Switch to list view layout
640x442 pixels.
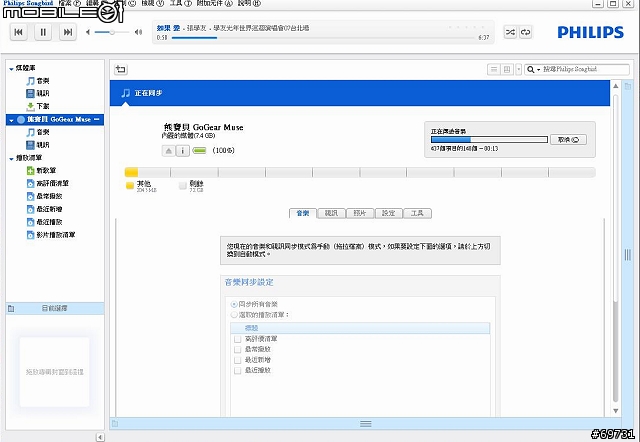(494, 69)
